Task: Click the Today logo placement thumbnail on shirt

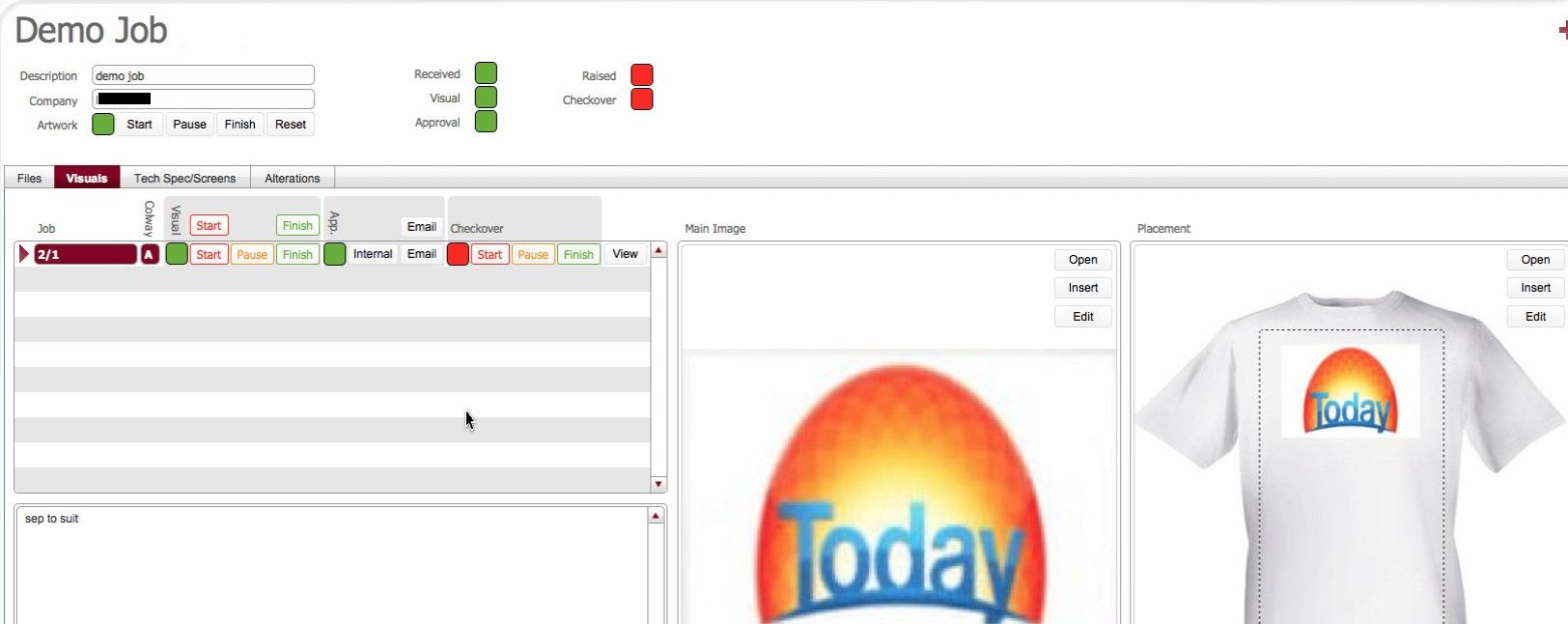Action: (1350, 391)
